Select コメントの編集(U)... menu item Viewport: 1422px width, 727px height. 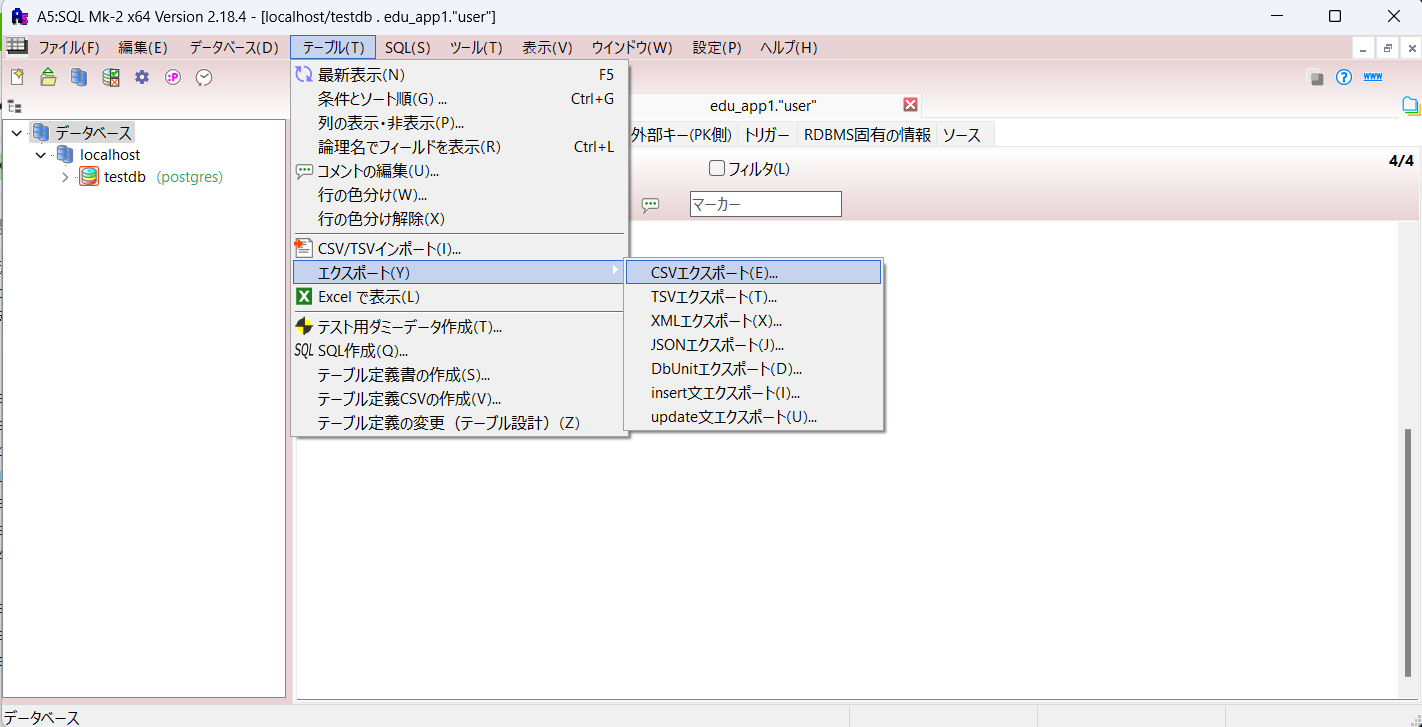[x=459, y=170]
